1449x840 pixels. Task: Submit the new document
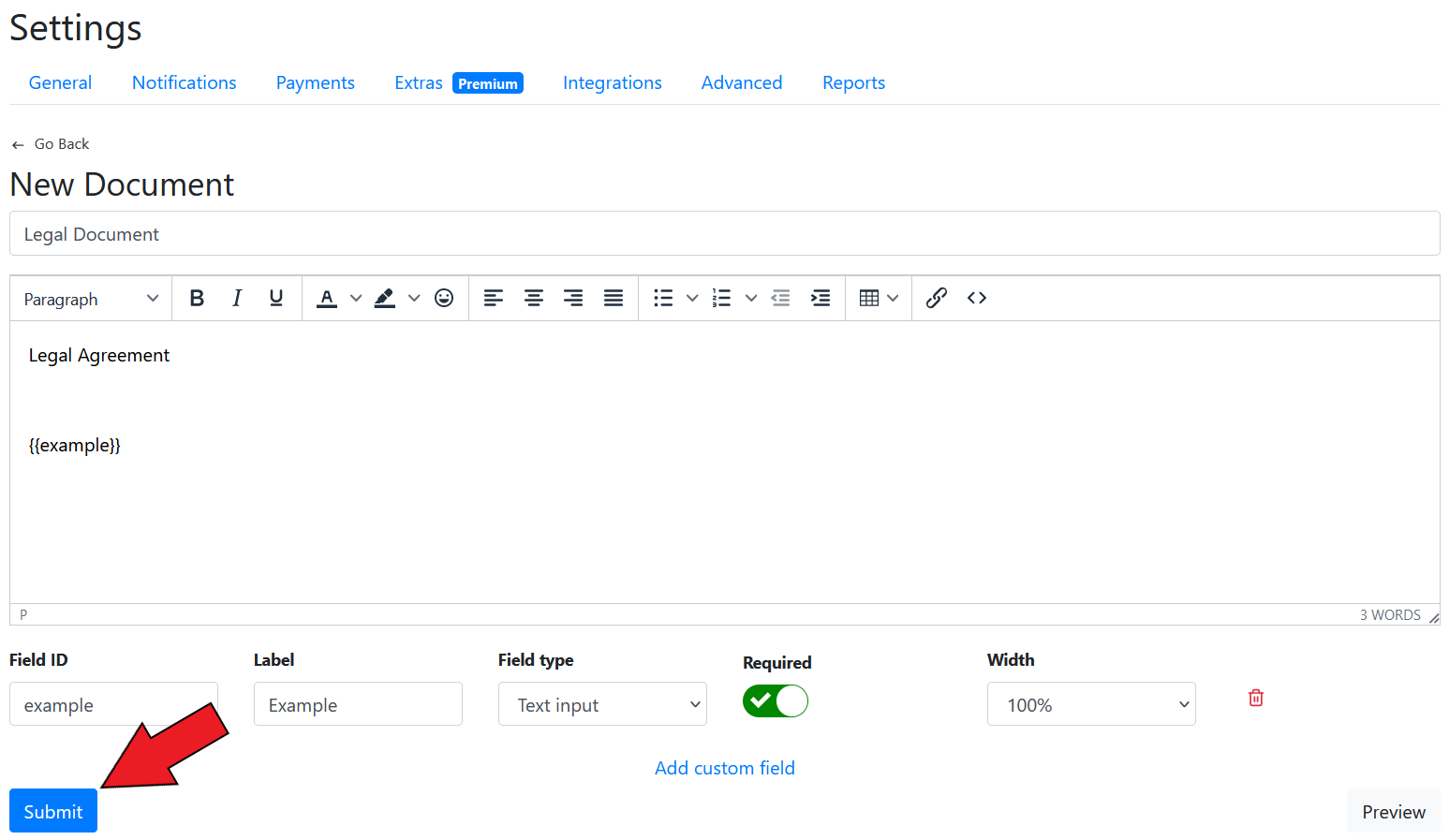pyautogui.click(x=53, y=811)
